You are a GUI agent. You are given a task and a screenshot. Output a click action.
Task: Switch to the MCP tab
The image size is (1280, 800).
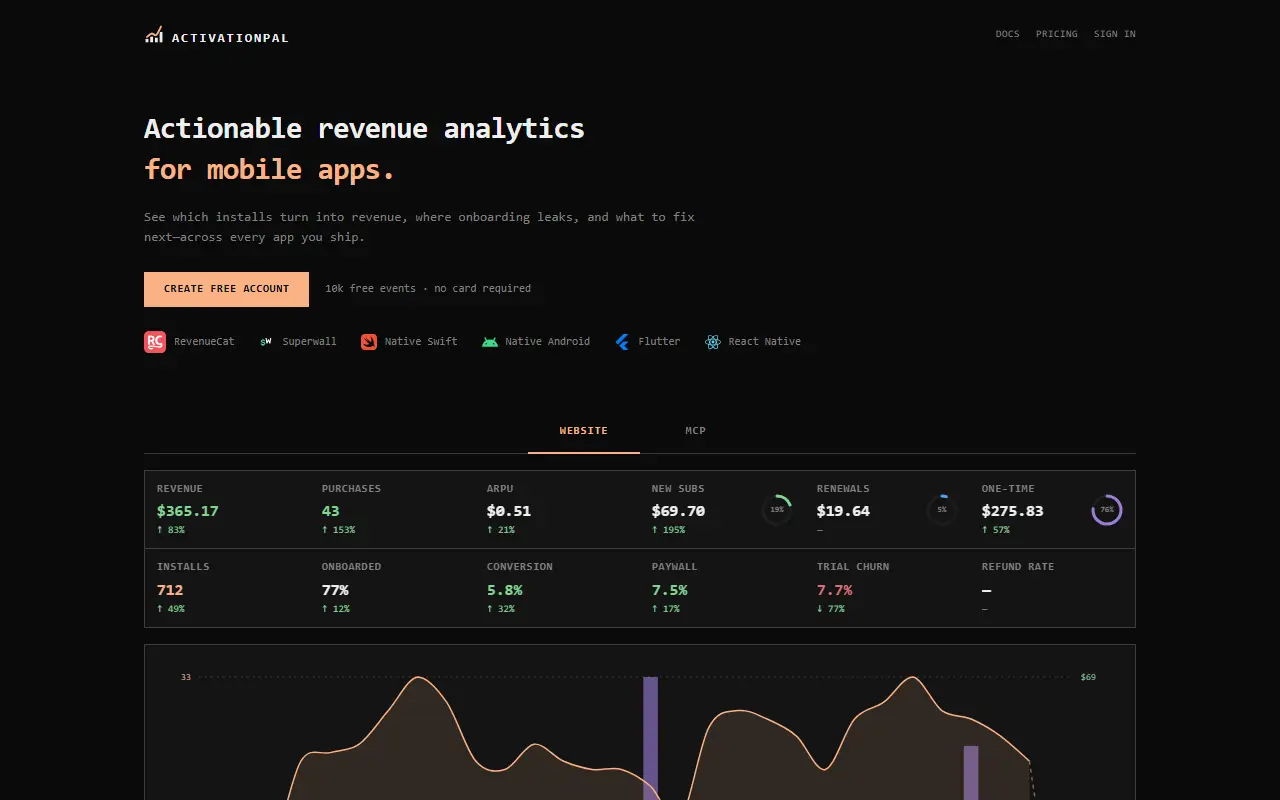pyautogui.click(x=696, y=431)
